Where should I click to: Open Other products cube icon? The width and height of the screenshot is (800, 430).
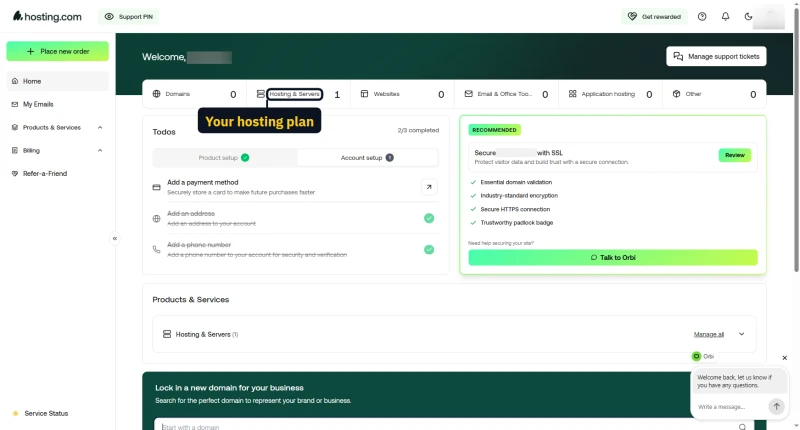coord(677,94)
